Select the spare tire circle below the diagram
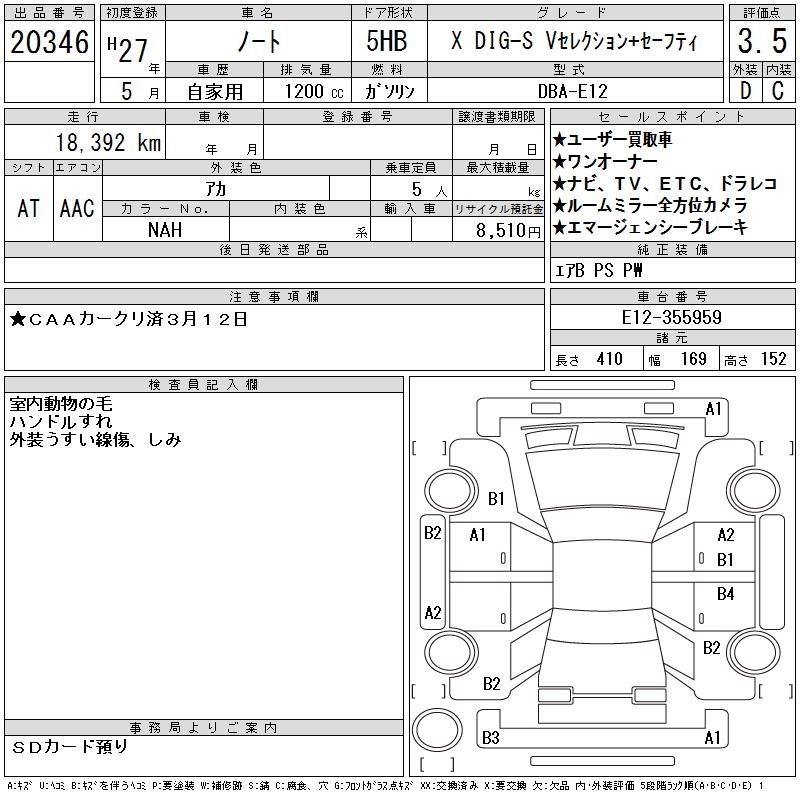Screen dimensions: 800x800 (433, 729)
